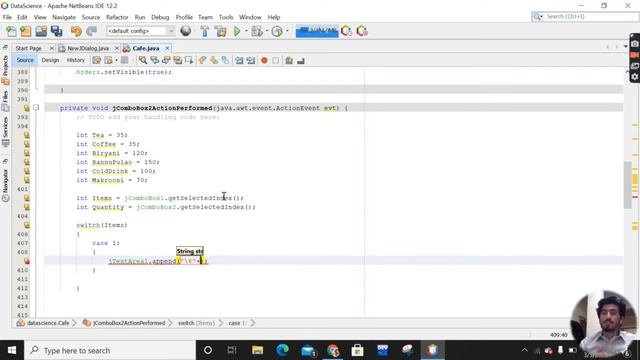Click the Open Project toolbar icon
This screenshot has width=640, height=360.
[x=41, y=31]
